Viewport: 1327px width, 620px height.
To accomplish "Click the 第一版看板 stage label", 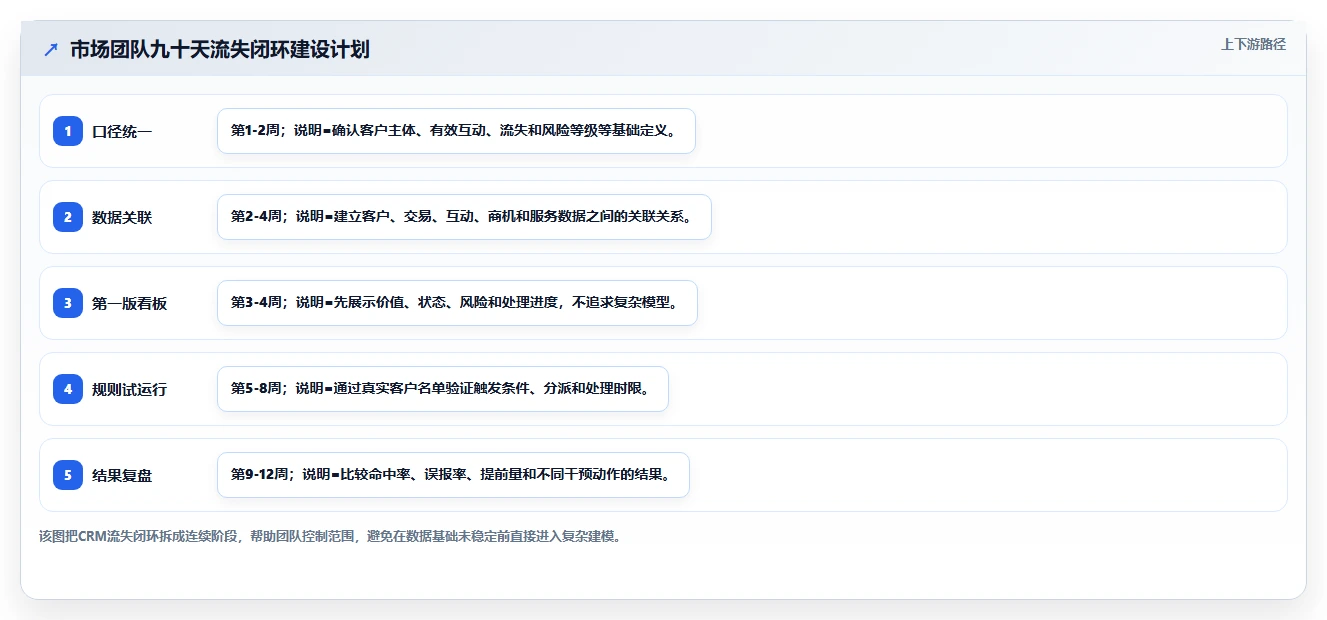I will click(130, 303).
